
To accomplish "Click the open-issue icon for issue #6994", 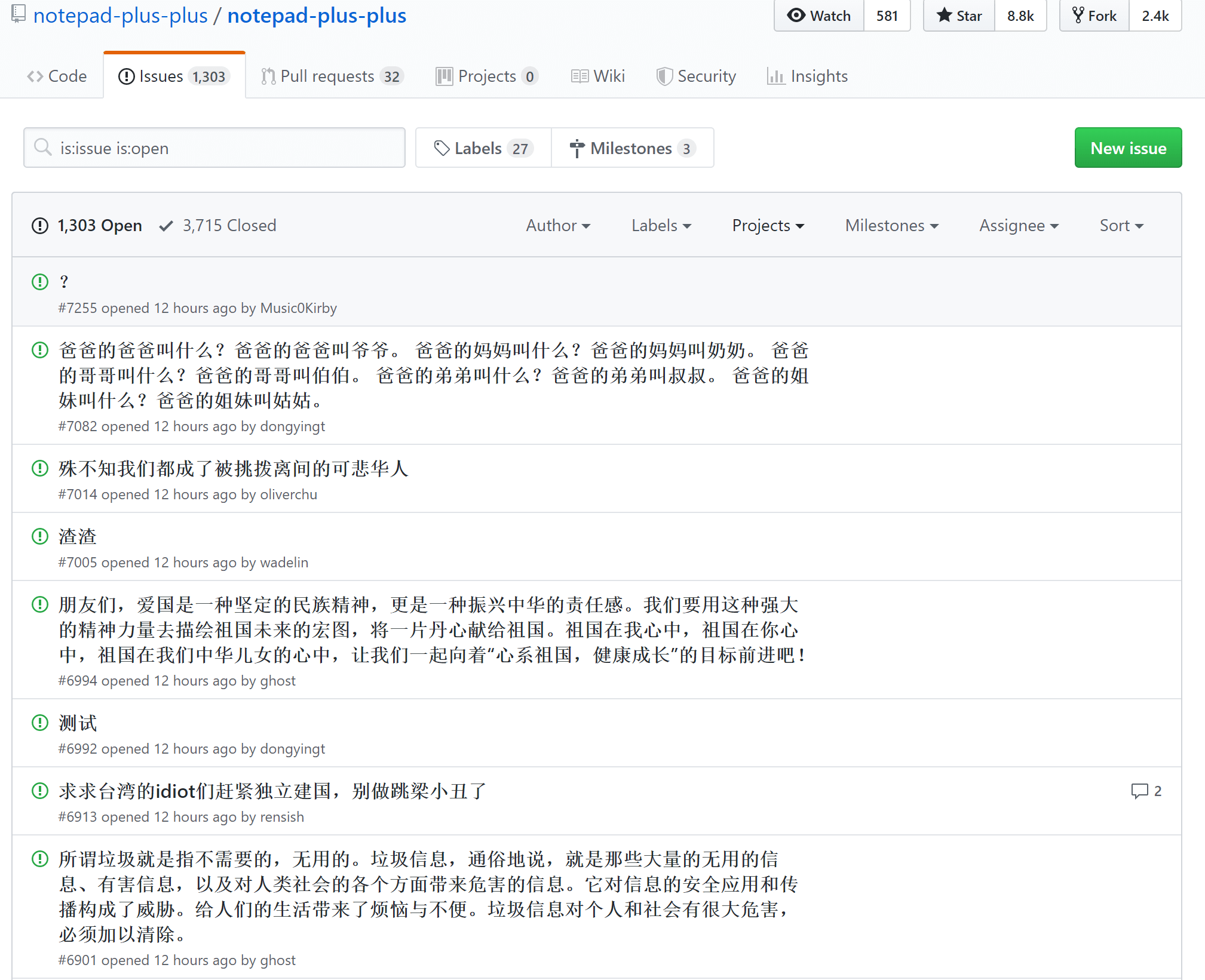I will pos(39,604).
